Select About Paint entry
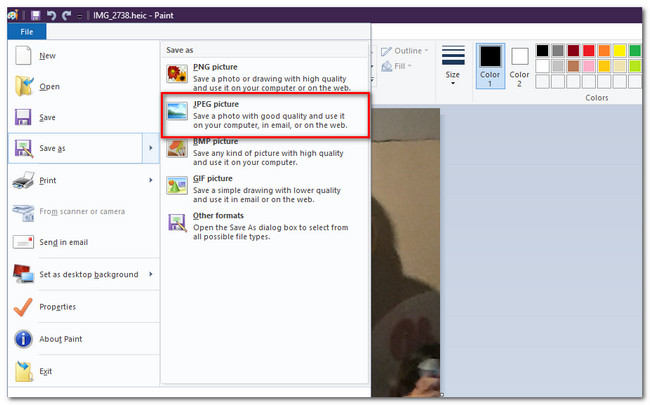 (83, 339)
